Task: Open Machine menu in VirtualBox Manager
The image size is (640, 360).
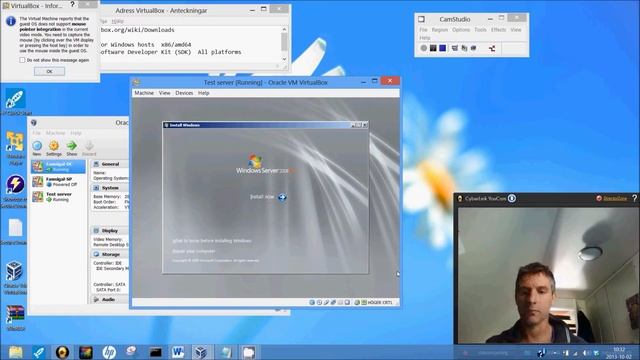Action: 56,133
